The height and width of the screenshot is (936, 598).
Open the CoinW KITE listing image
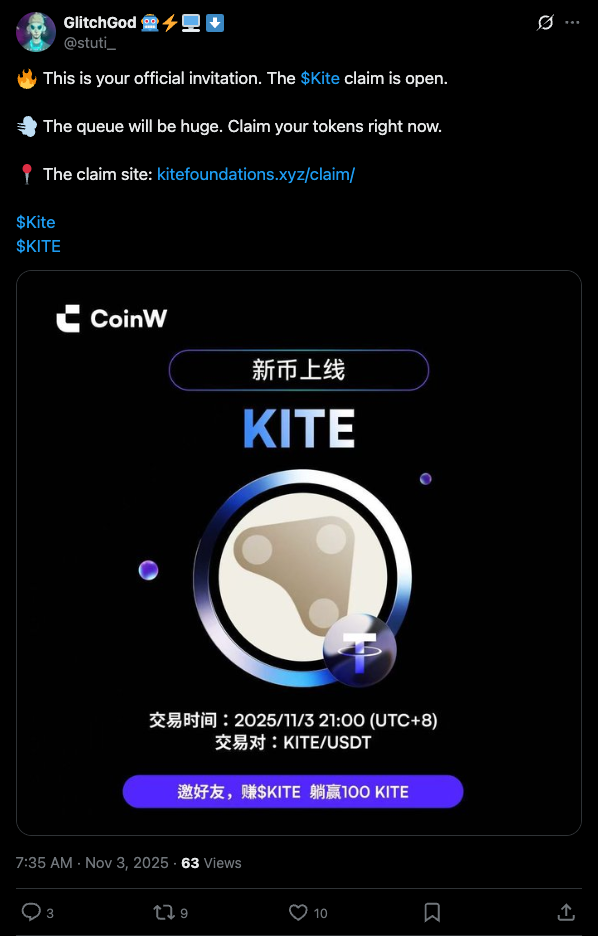[299, 553]
